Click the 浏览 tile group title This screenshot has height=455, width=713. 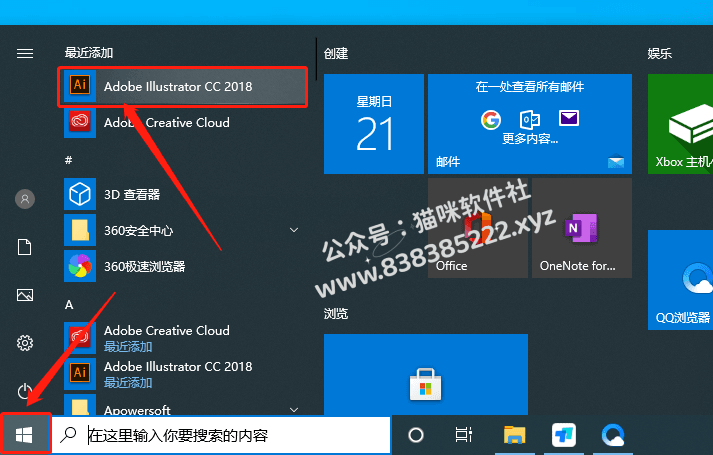tap(336, 314)
